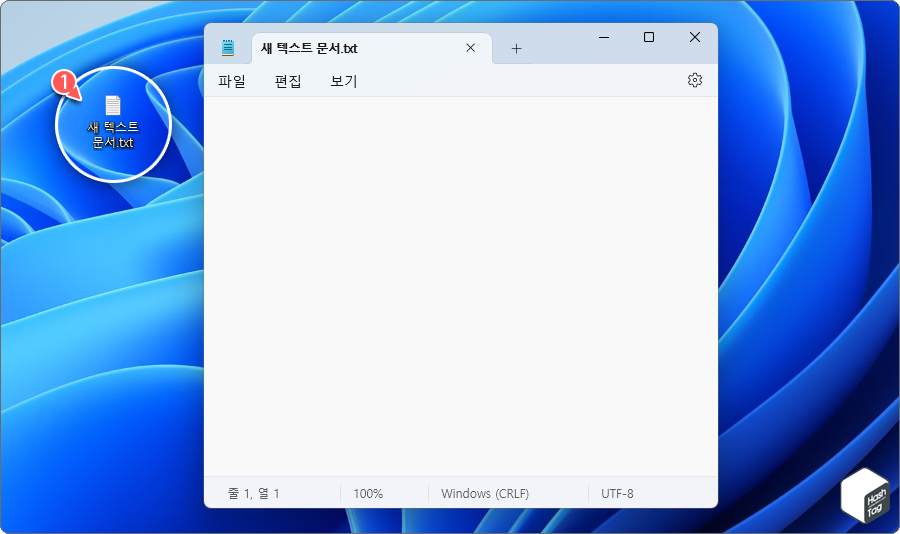Click the Notepad app icon in title bar

[228, 48]
